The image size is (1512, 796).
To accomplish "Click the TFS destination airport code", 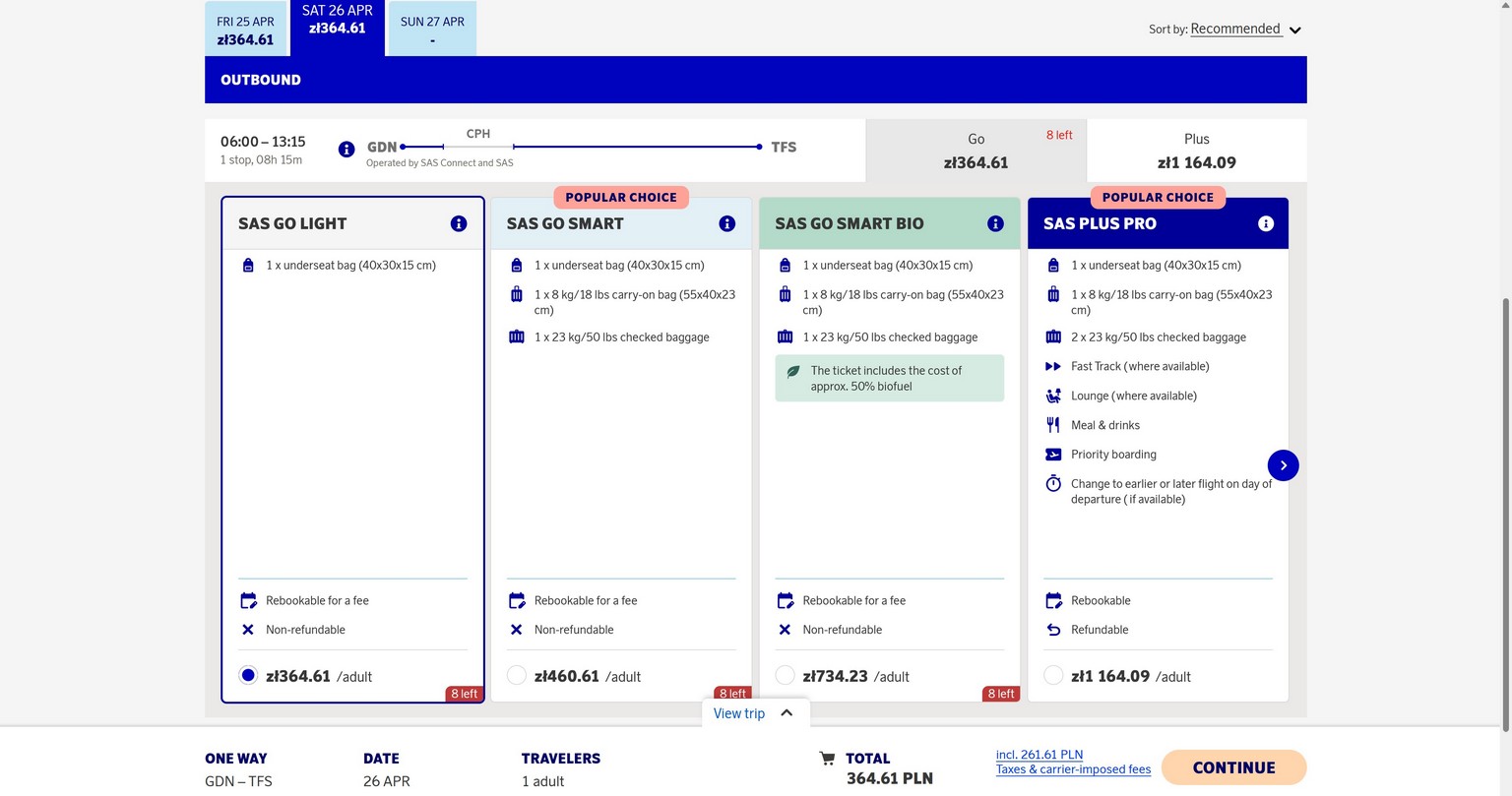I will pos(784,147).
